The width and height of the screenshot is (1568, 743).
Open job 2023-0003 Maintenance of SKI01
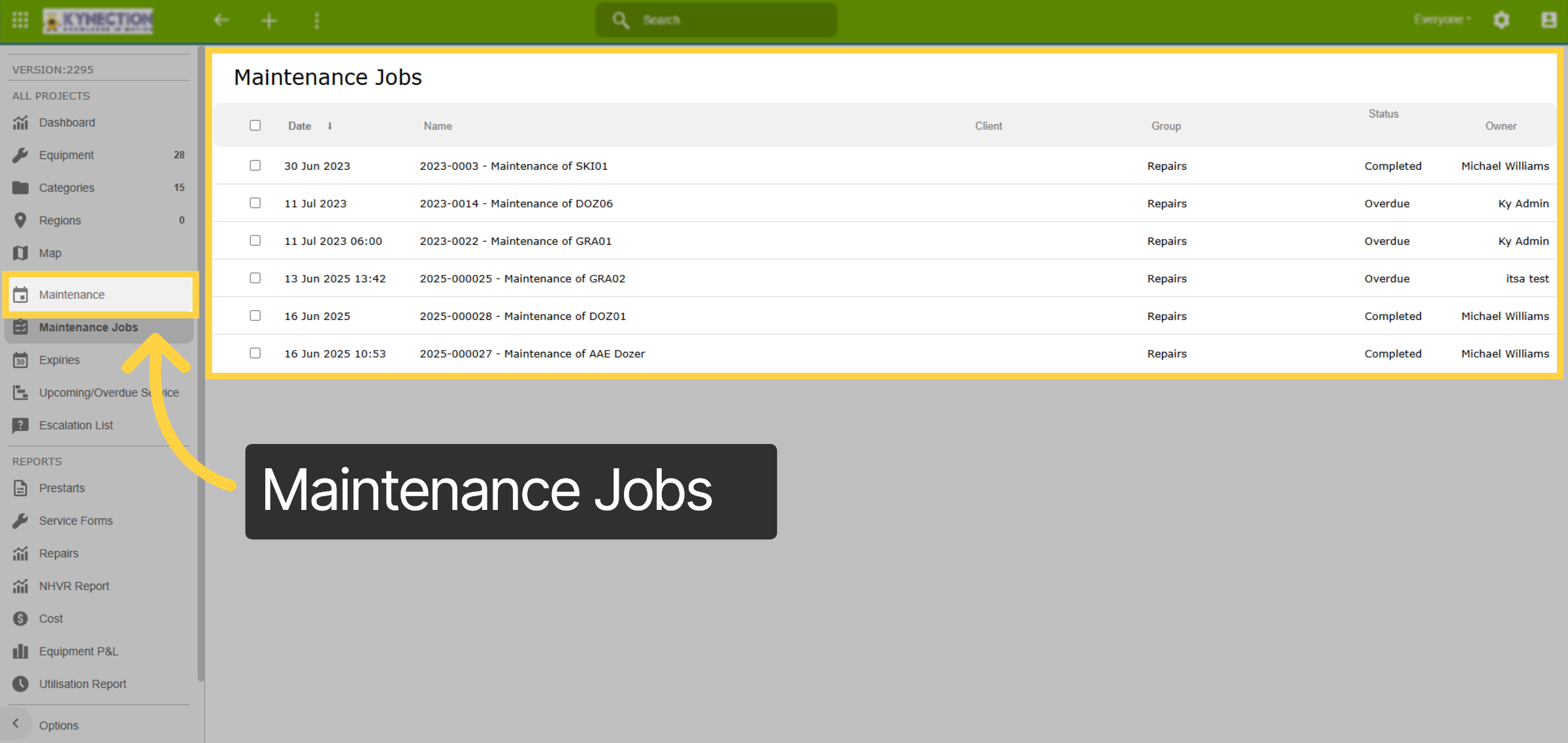coord(514,166)
